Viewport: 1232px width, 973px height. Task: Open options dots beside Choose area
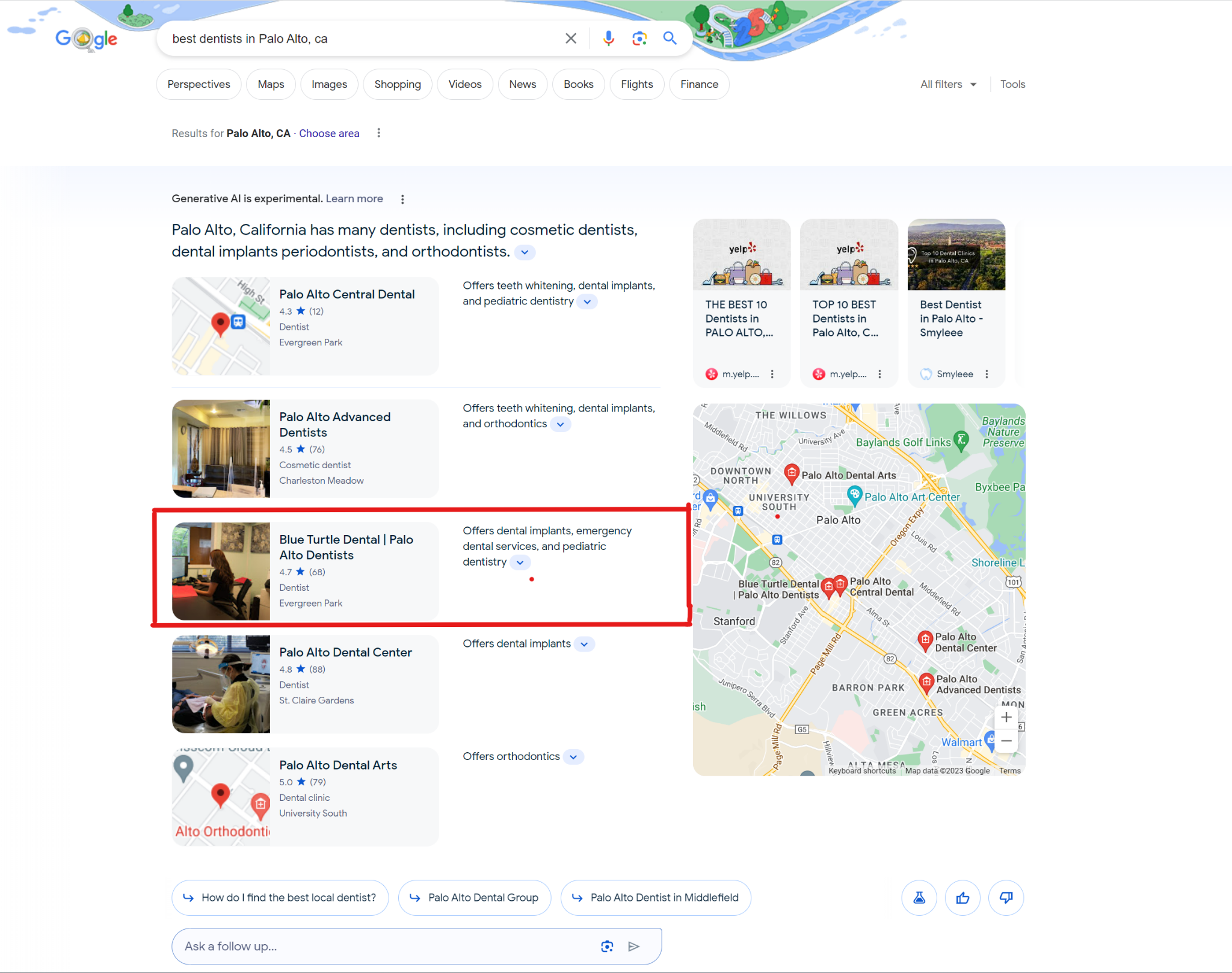[378, 133]
